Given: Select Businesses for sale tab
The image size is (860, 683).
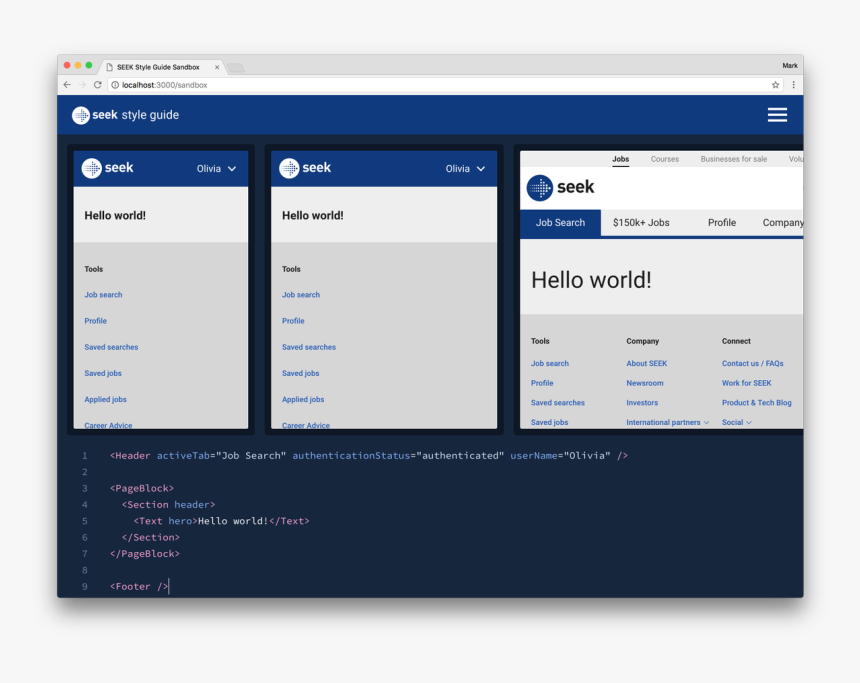Looking at the screenshot, I should click(733, 159).
